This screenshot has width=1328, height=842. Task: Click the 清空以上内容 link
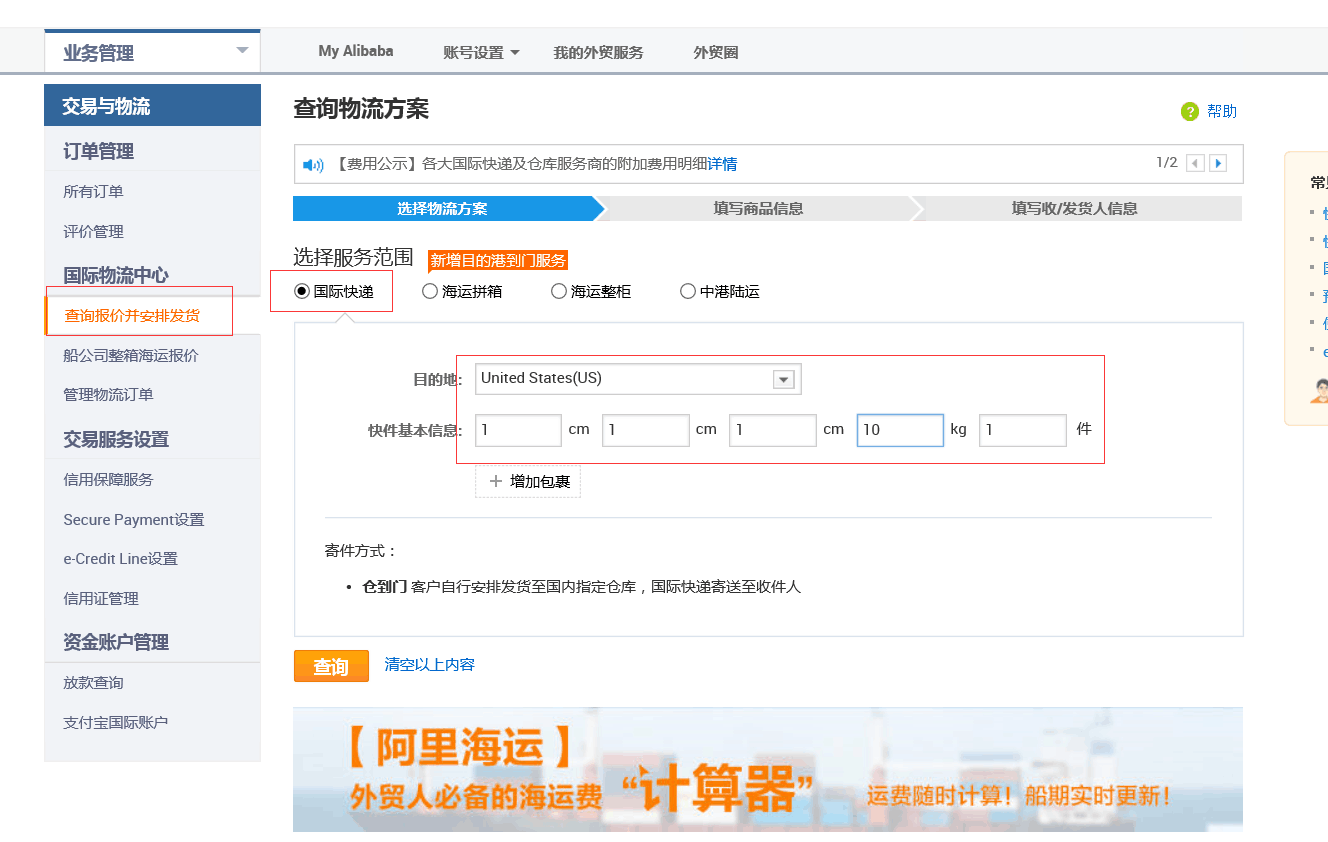coord(430,664)
